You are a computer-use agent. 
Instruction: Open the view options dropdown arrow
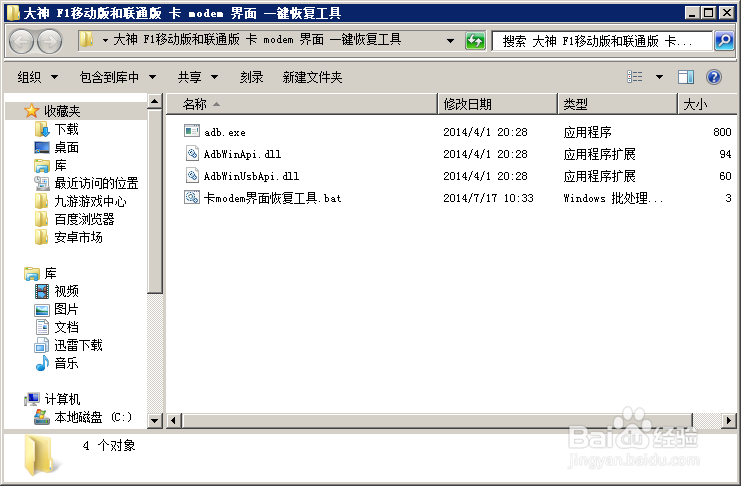(x=659, y=77)
